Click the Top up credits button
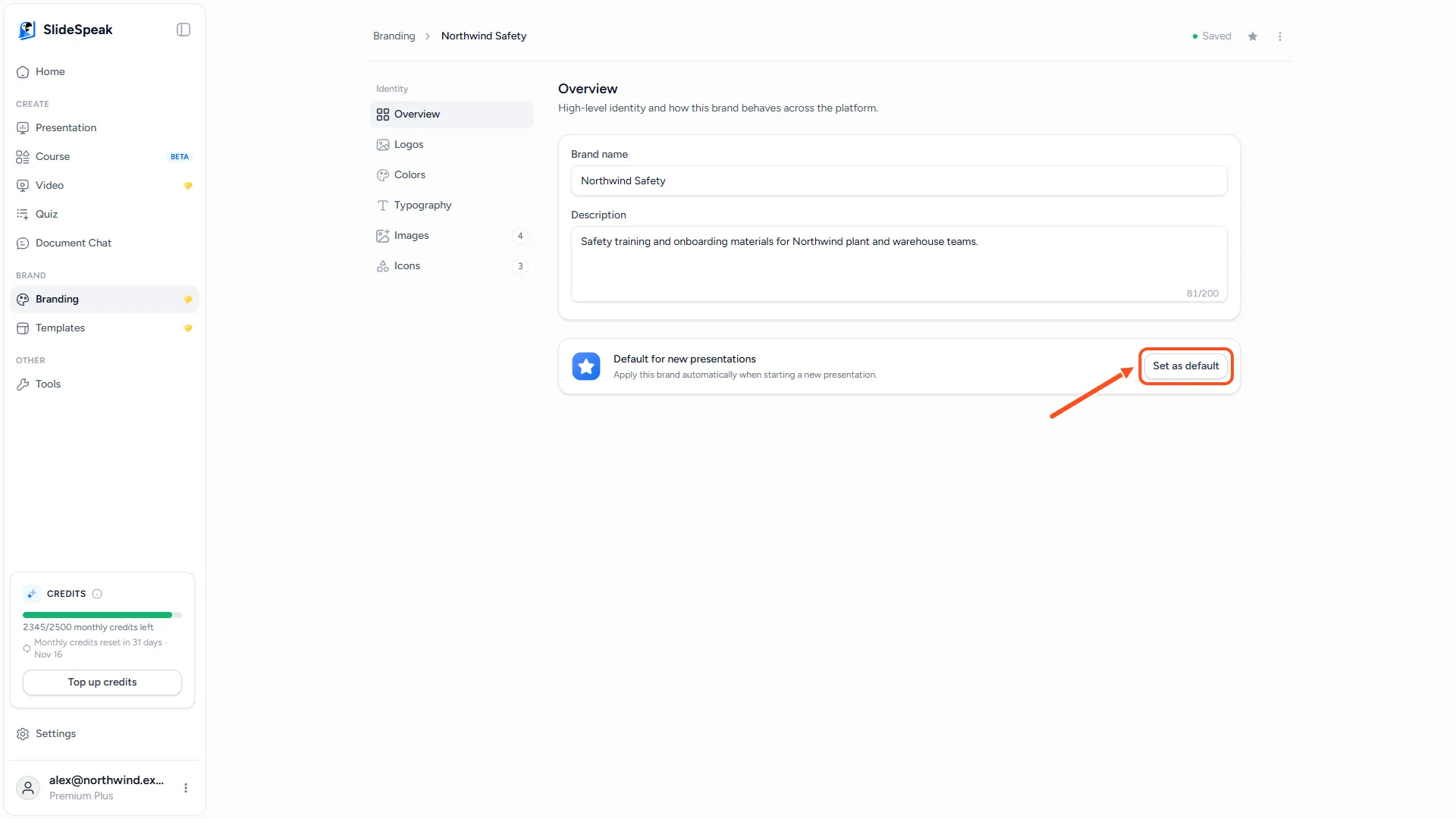The width and height of the screenshot is (1456, 819). 102,682
